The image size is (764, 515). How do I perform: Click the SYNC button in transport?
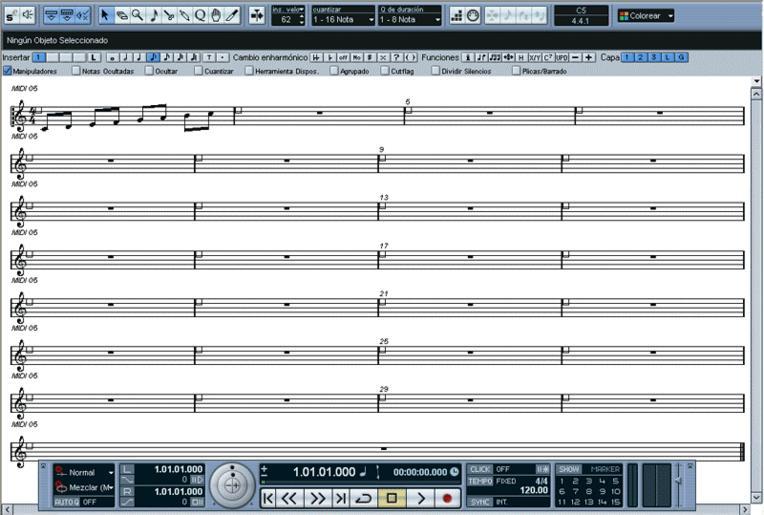pyautogui.click(x=480, y=501)
